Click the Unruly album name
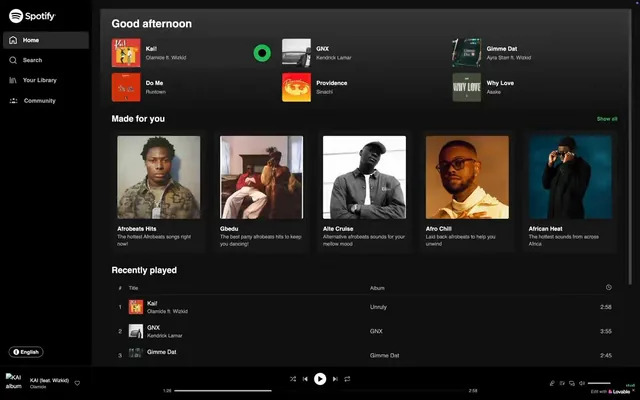Screen dimensions: 640x400 point(378,307)
